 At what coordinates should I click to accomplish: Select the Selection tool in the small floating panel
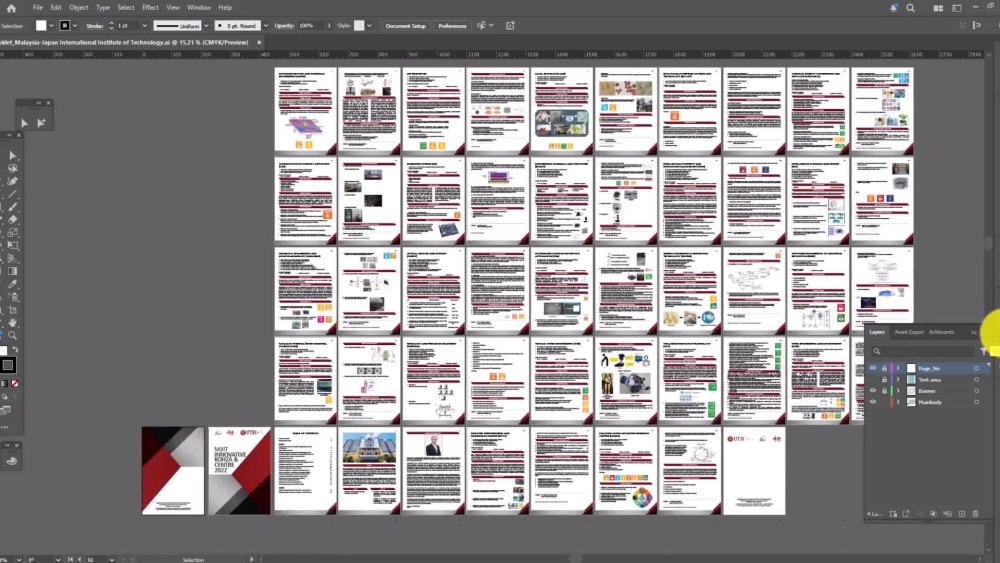tap(24, 122)
